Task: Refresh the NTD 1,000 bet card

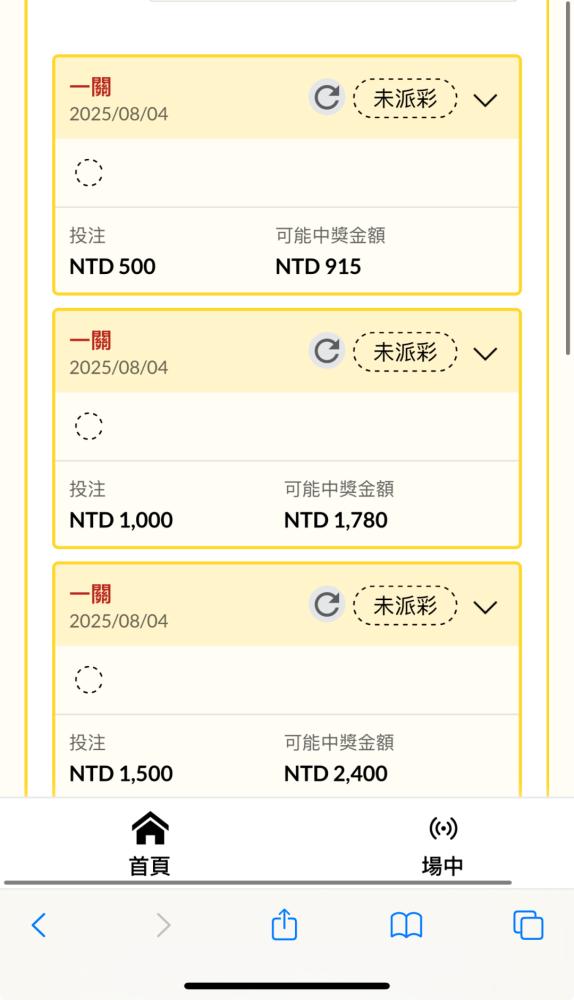Action: coord(327,351)
